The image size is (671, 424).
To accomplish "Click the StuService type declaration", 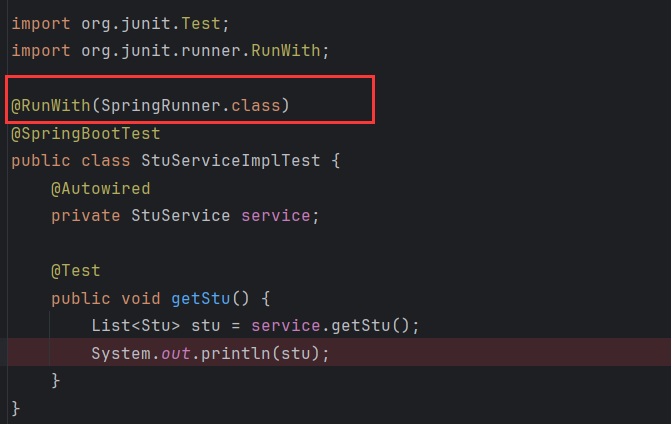I will (181, 216).
